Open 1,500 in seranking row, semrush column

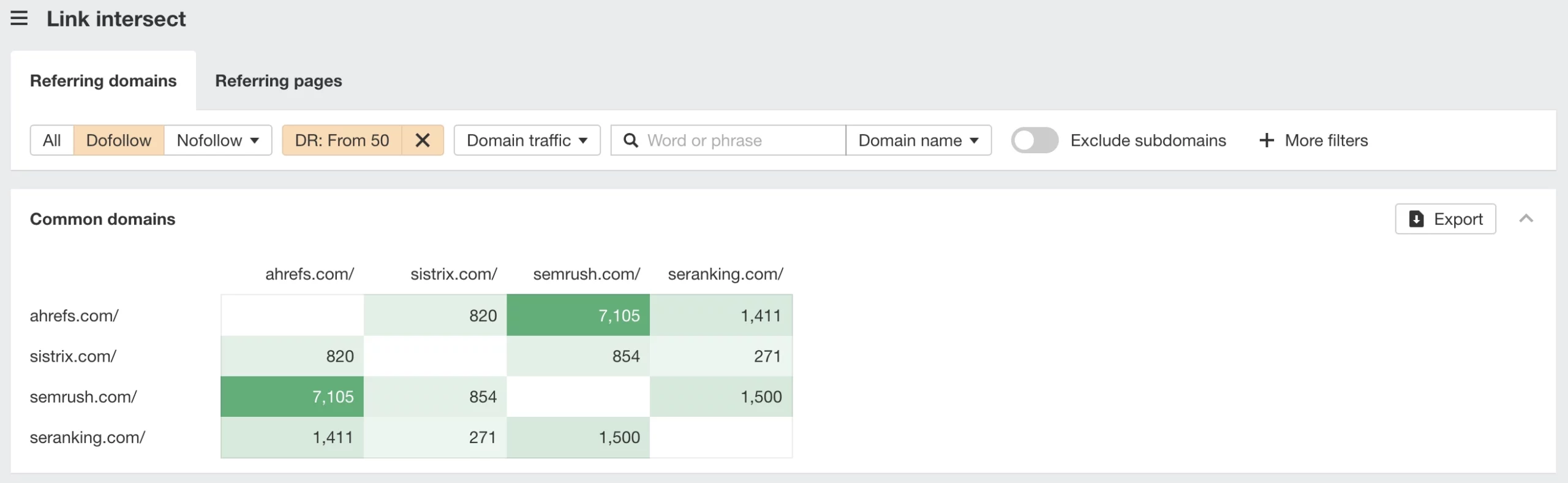(x=578, y=437)
